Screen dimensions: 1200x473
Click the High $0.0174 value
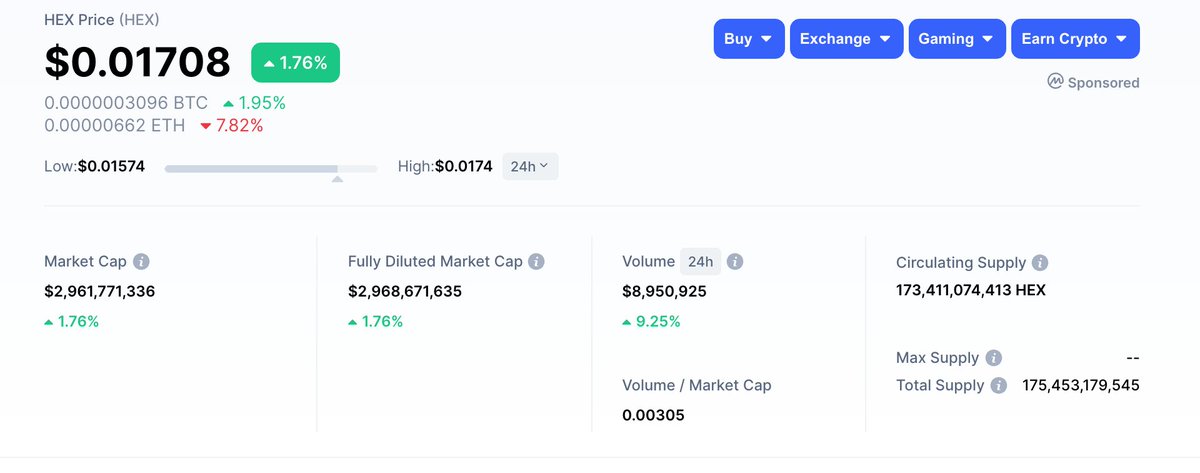(x=464, y=167)
